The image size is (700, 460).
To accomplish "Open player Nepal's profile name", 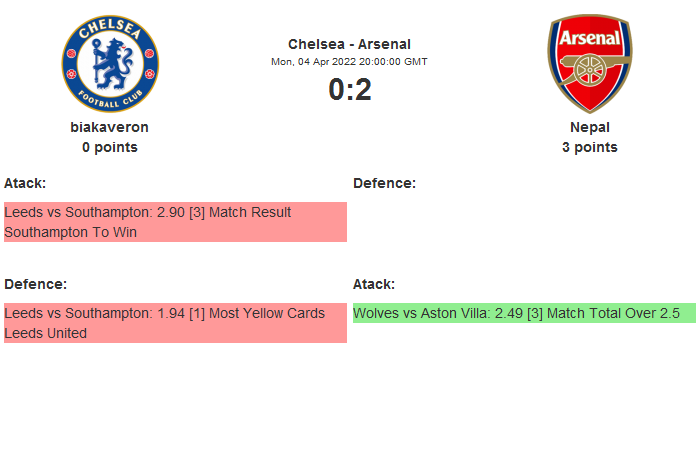I will 589,127.
